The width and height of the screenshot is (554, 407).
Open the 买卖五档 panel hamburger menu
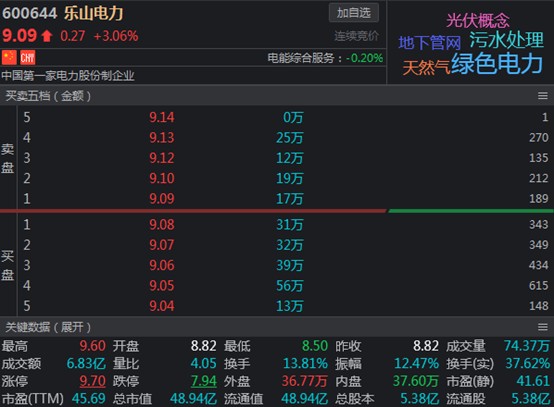click(x=543, y=96)
